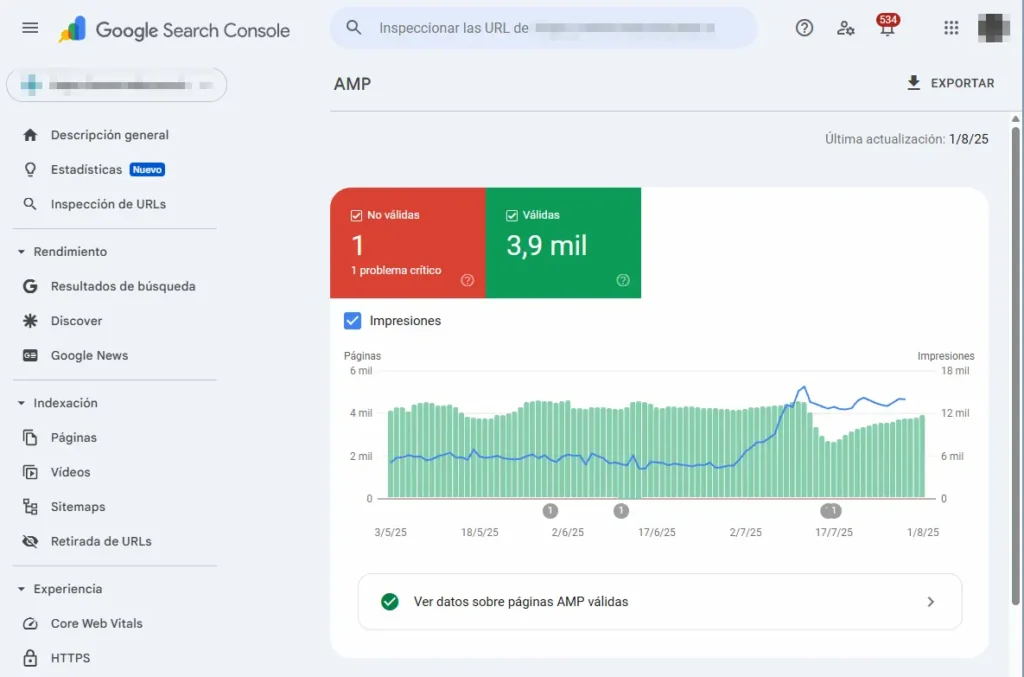Click the Google Search Console logo
Viewport: 1024px width, 677px height.
click(x=174, y=30)
